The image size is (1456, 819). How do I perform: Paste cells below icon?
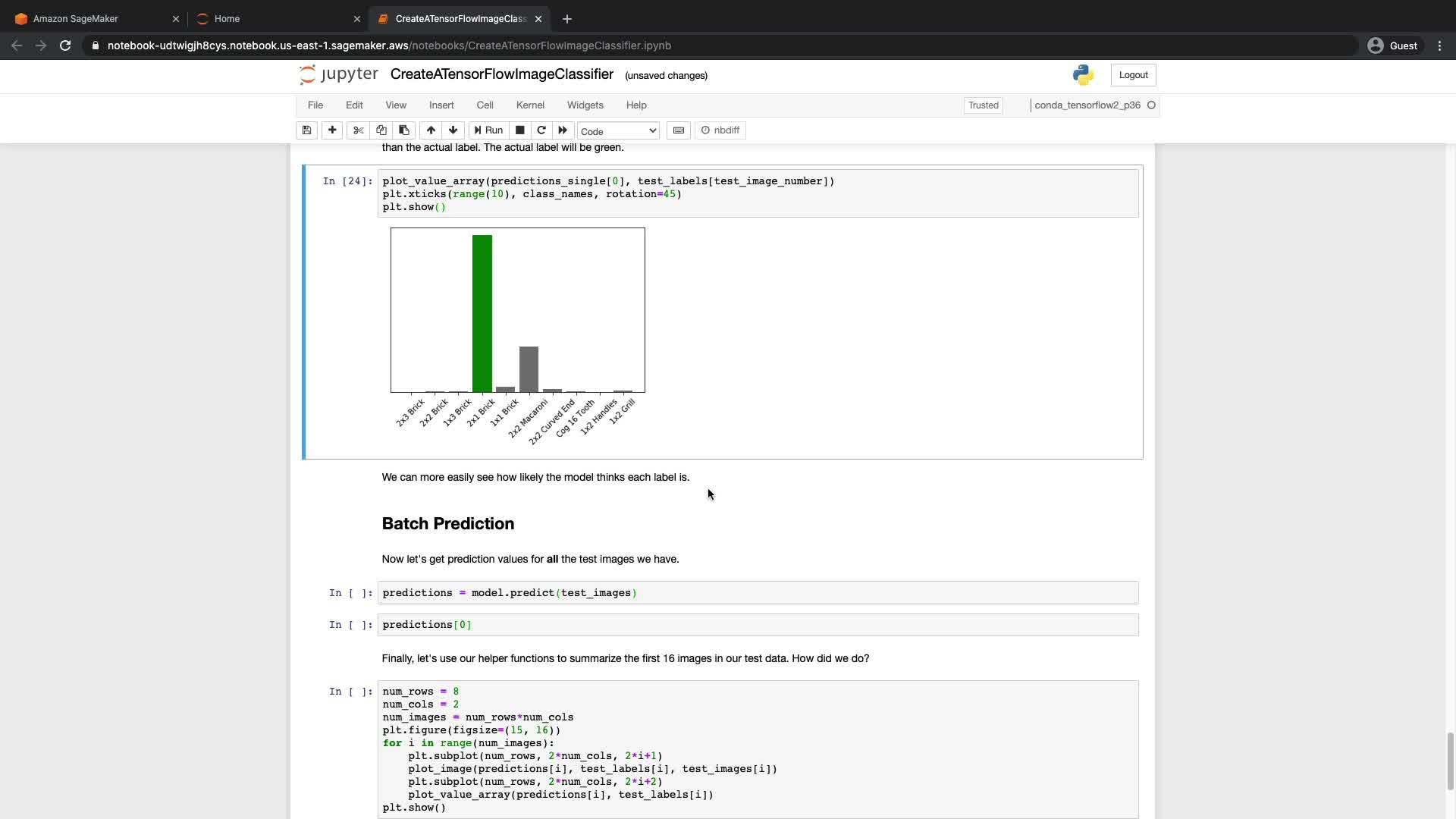(404, 130)
